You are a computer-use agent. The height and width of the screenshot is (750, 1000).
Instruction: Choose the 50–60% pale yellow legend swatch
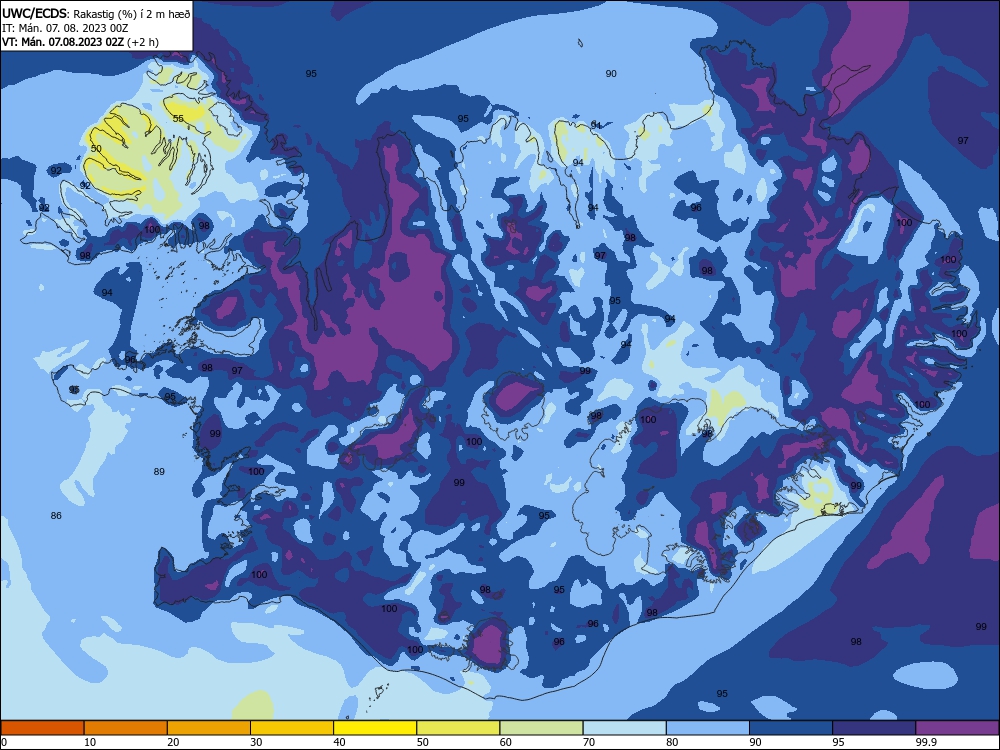[458, 728]
